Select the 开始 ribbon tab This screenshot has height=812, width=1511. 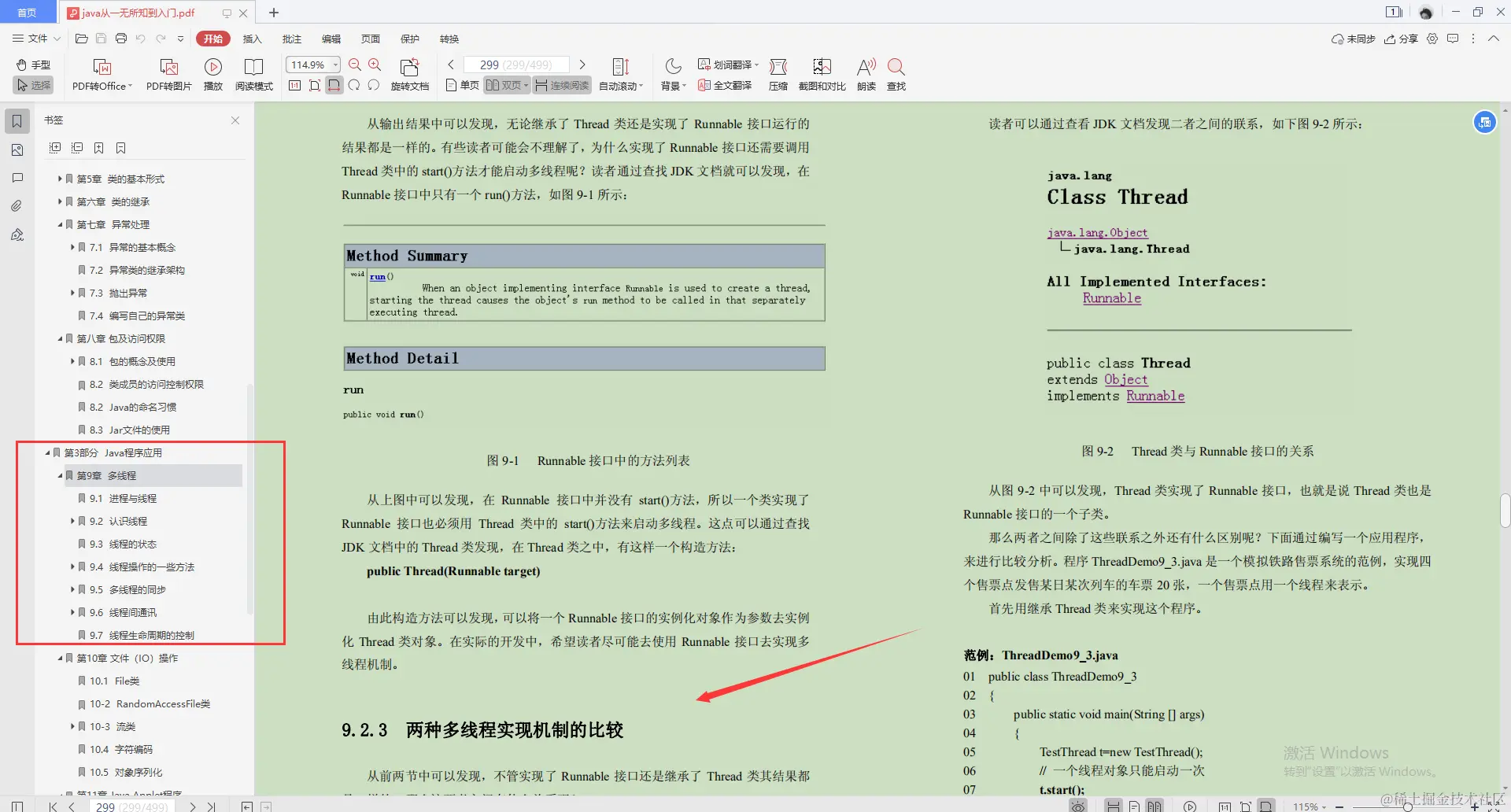pyautogui.click(x=212, y=39)
